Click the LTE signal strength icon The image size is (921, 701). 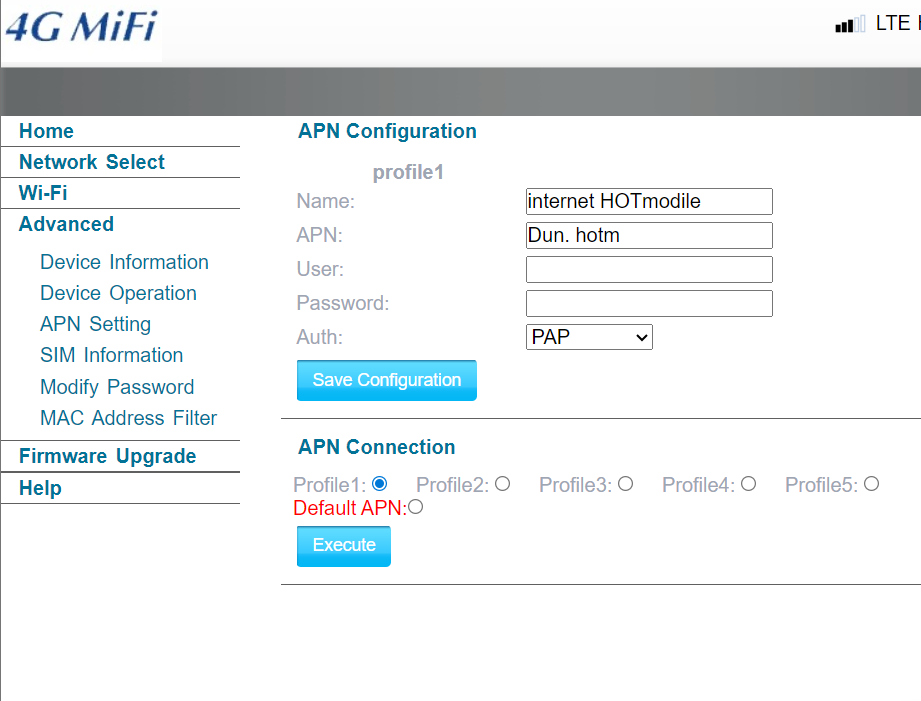pyautogui.click(x=850, y=24)
